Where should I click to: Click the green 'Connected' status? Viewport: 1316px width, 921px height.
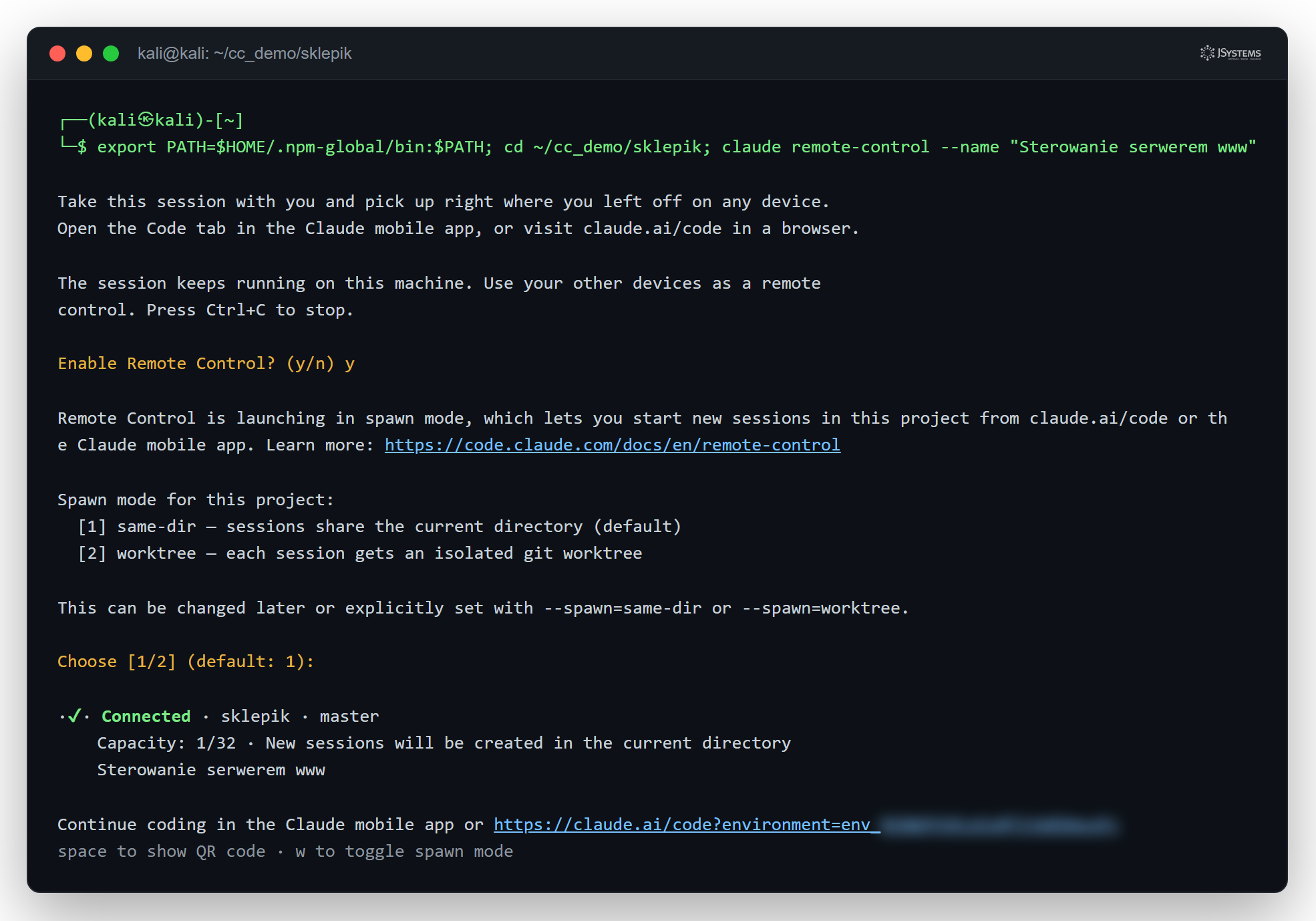point(146,716)
